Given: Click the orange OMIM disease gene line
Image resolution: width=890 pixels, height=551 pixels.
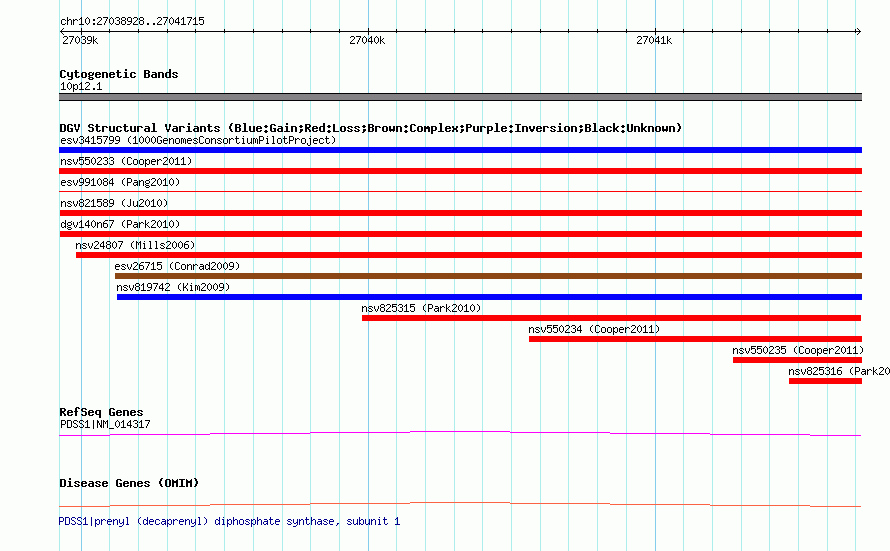Looking at the screenshot, I should point(460,504).
